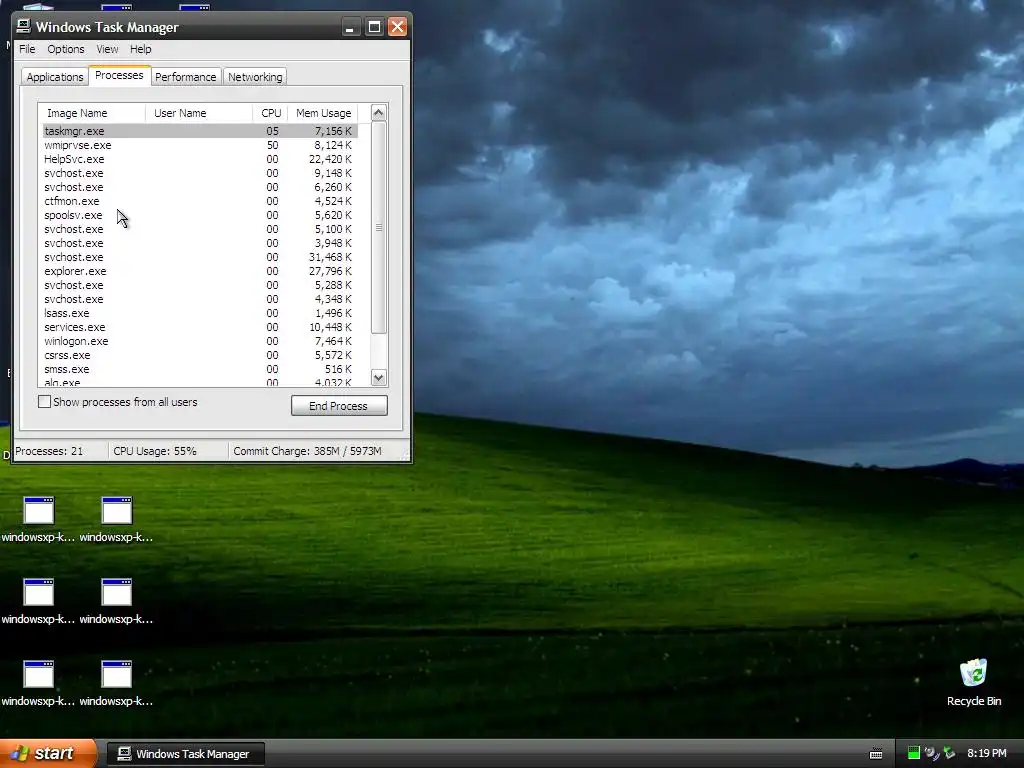This screenshot has height=768, width=1024.
Task: Enable Show processes from all users checkbox
Action: click(44, 402)
